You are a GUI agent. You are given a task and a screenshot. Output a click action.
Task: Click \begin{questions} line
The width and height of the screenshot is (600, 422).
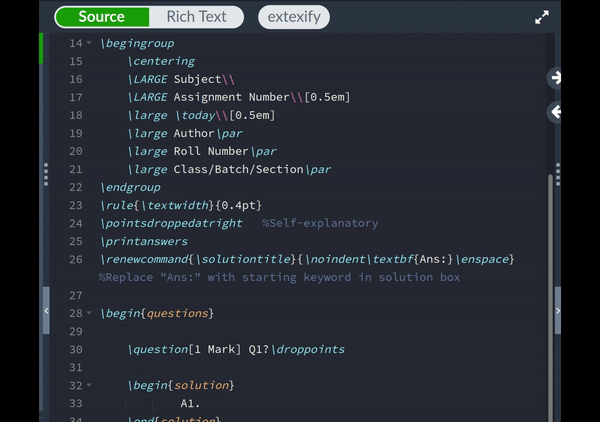pyautogui.click(x=157, y=313)
